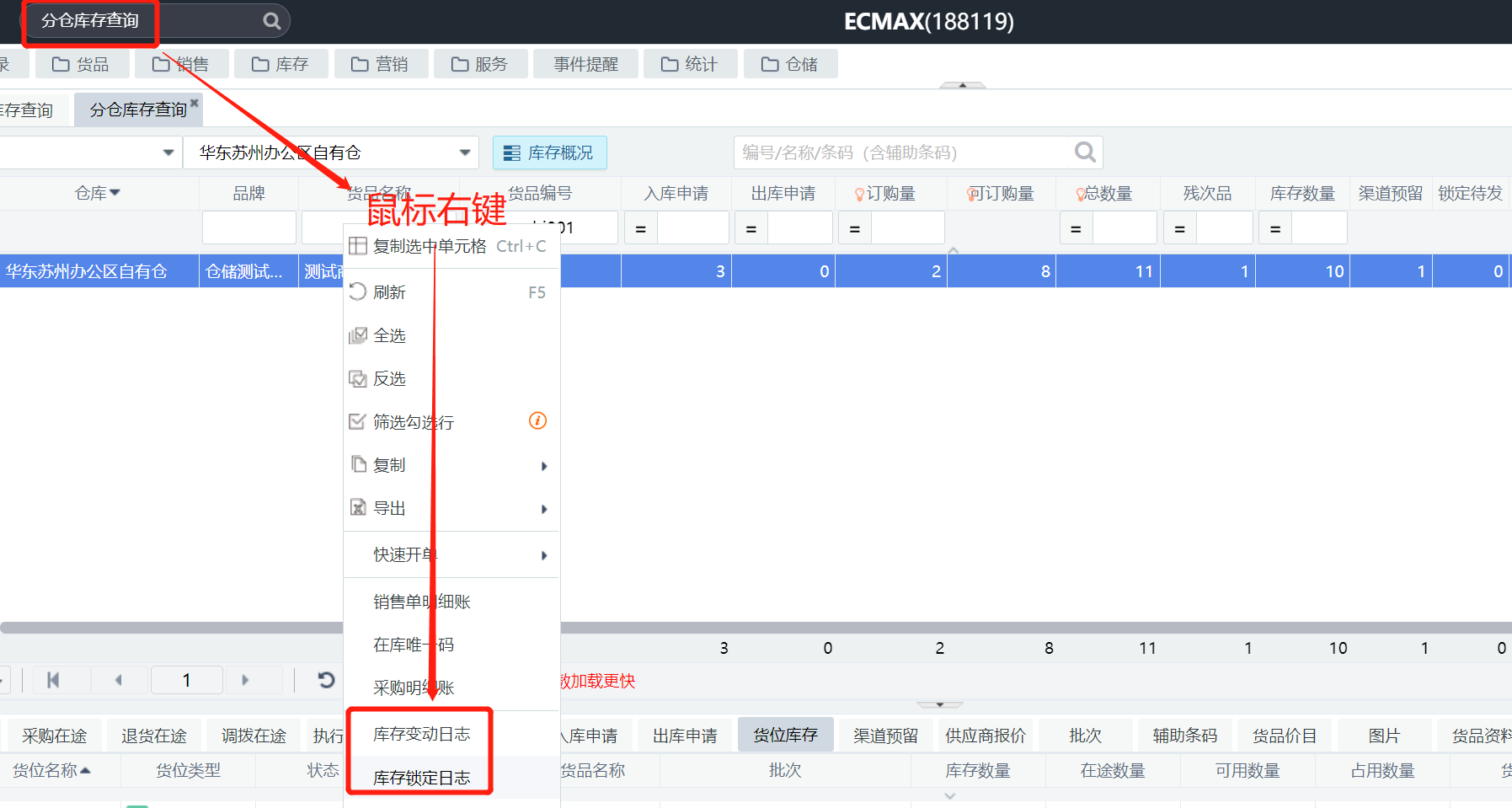Screen dimensions: 1512x808
Task: Choose 全选 in the context menu
Action: click(x=451, y=335)
